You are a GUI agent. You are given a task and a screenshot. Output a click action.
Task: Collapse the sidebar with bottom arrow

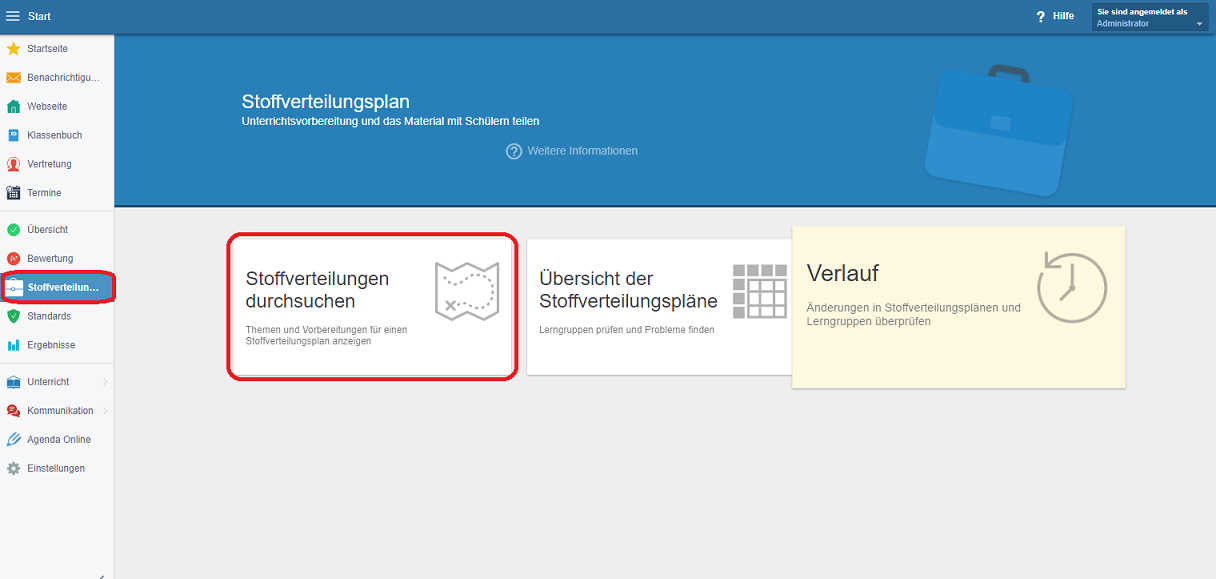pyautogui.click(x=101, y=576)
